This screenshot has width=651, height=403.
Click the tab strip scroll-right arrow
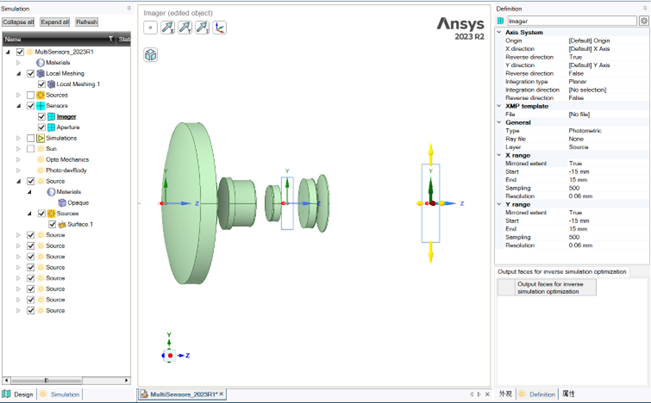pos(479,394)
